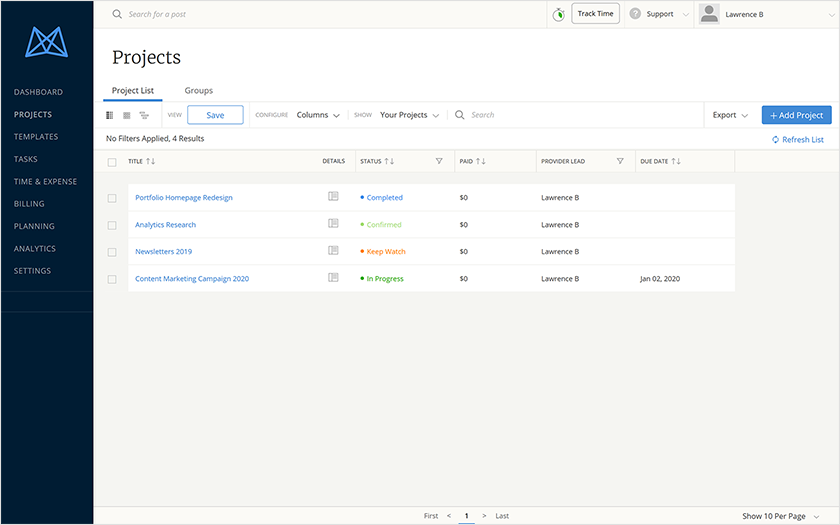Expand the Export dropdown
Screen dimensions: 840x525
point(730,115)
